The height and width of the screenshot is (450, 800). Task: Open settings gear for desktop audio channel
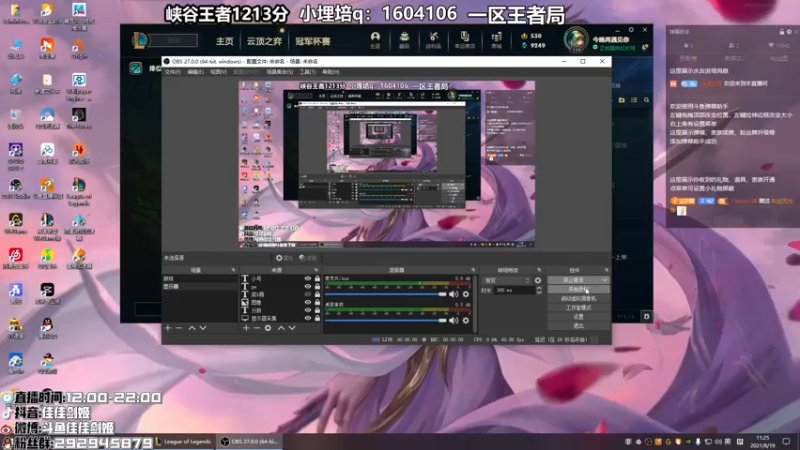(x=466, y=320)
